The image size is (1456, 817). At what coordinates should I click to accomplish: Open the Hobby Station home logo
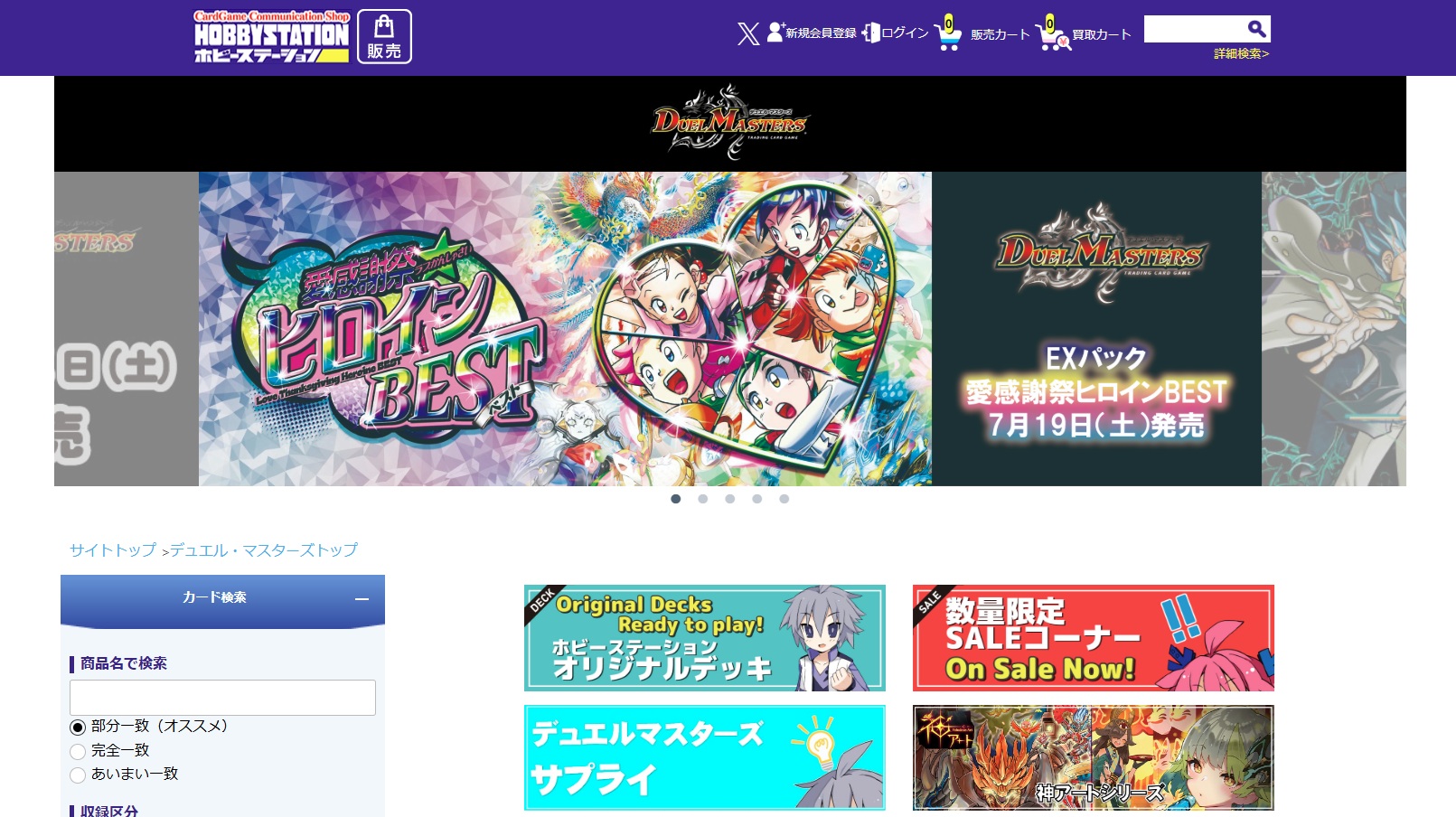tap(271, 36)
